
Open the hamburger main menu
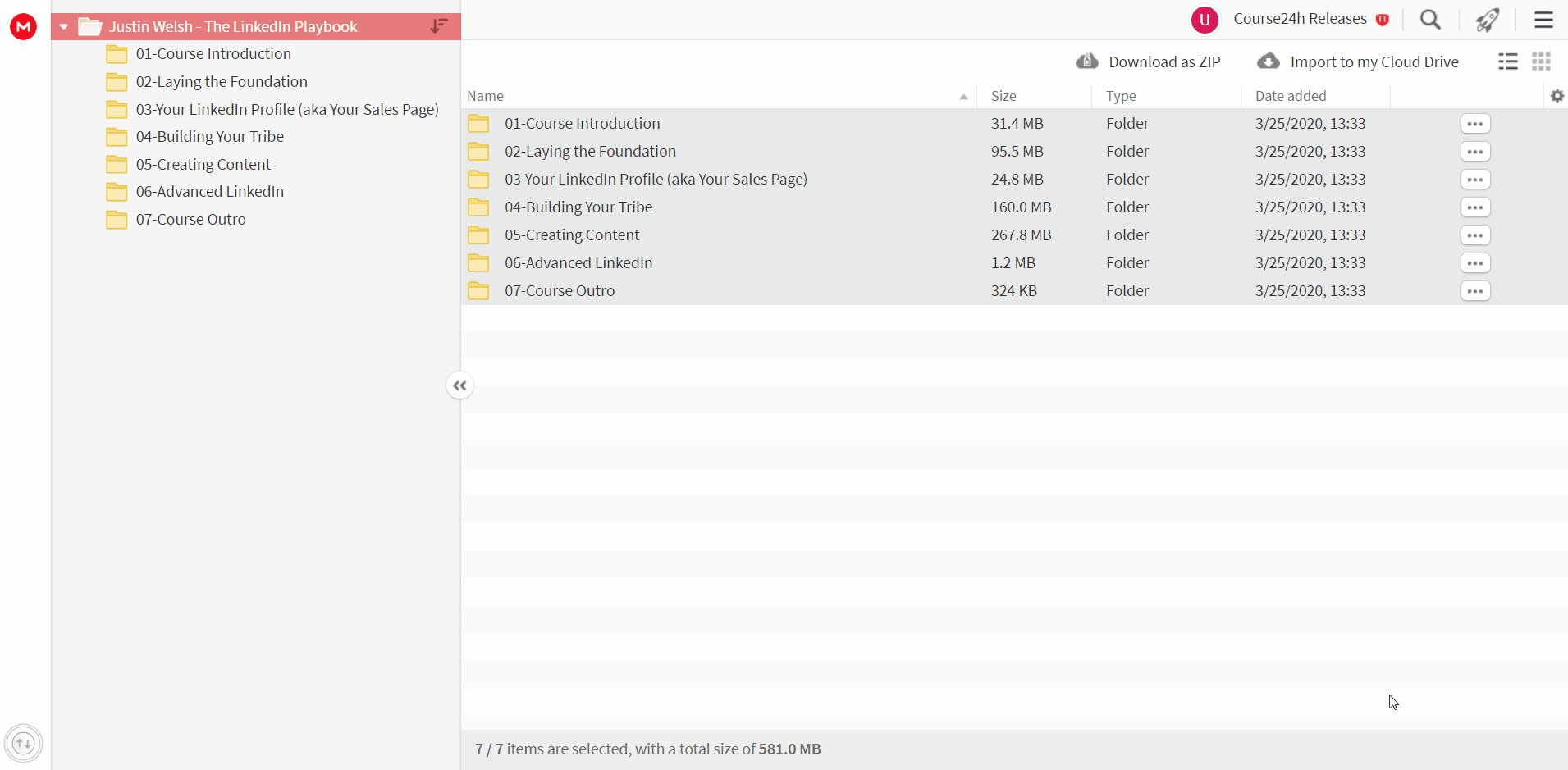coord(1543,20)
